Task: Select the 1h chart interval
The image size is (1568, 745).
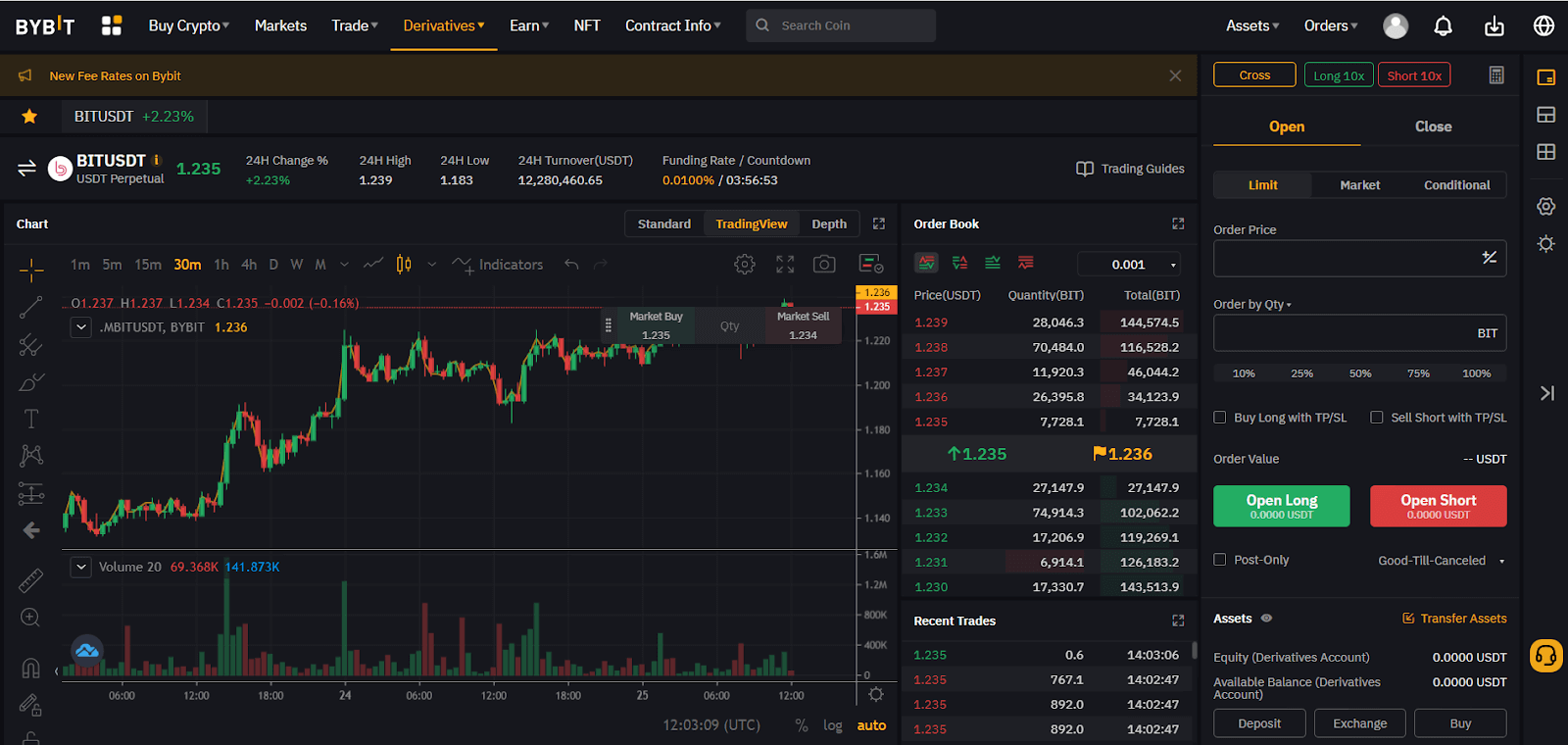Action: (221, 265)
